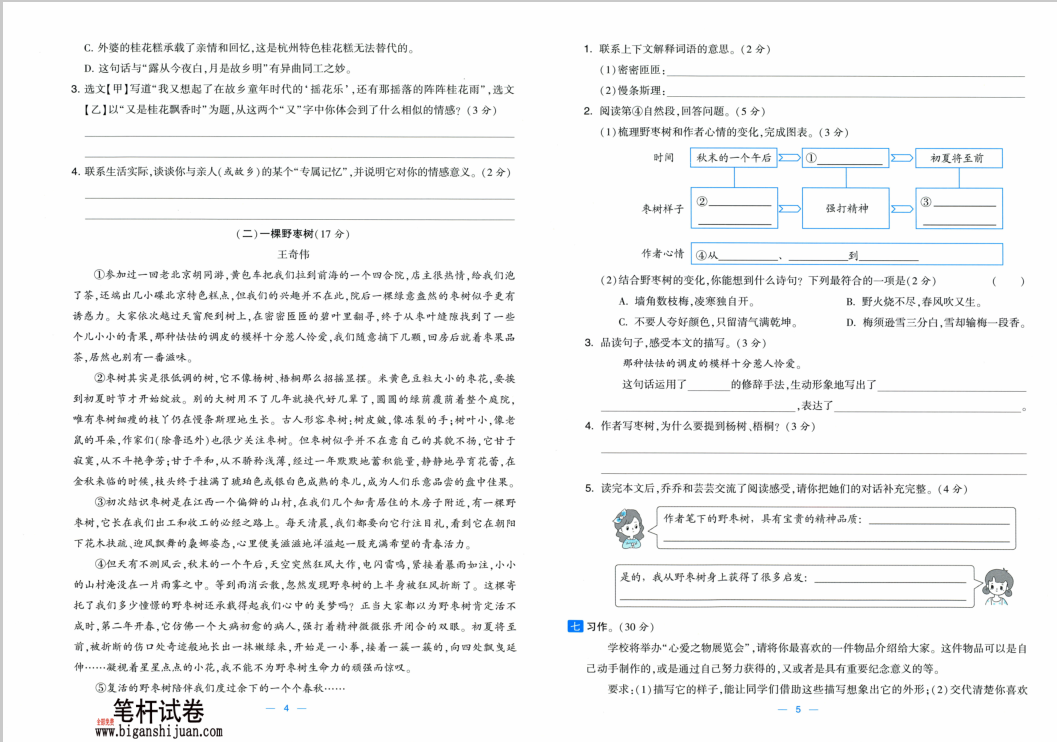Screen dimensions: 1057x742
Task: Click the 初夏将至前 box in the flowchart
Action: (x=959, y=158)
